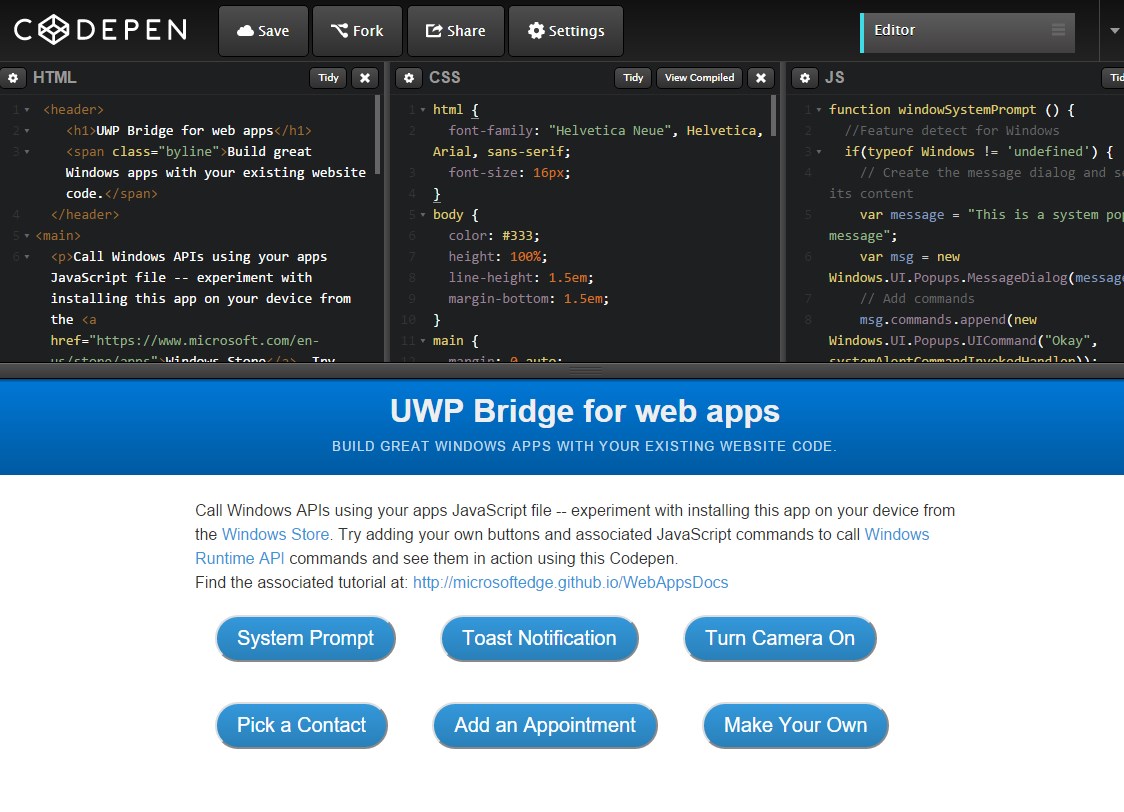
Task: Open the pen Settings dialog
Action: tap(566, 30)
